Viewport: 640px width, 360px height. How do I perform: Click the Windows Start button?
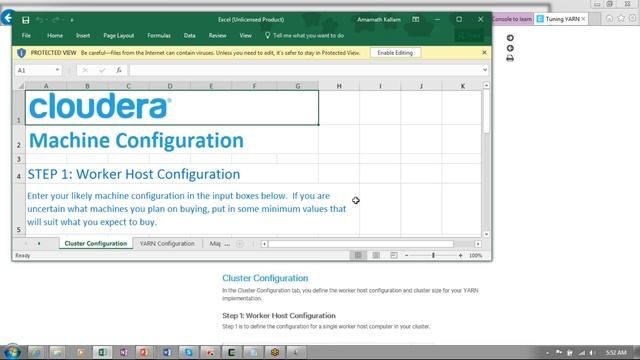pyautogui.click(x=12, y=352)
